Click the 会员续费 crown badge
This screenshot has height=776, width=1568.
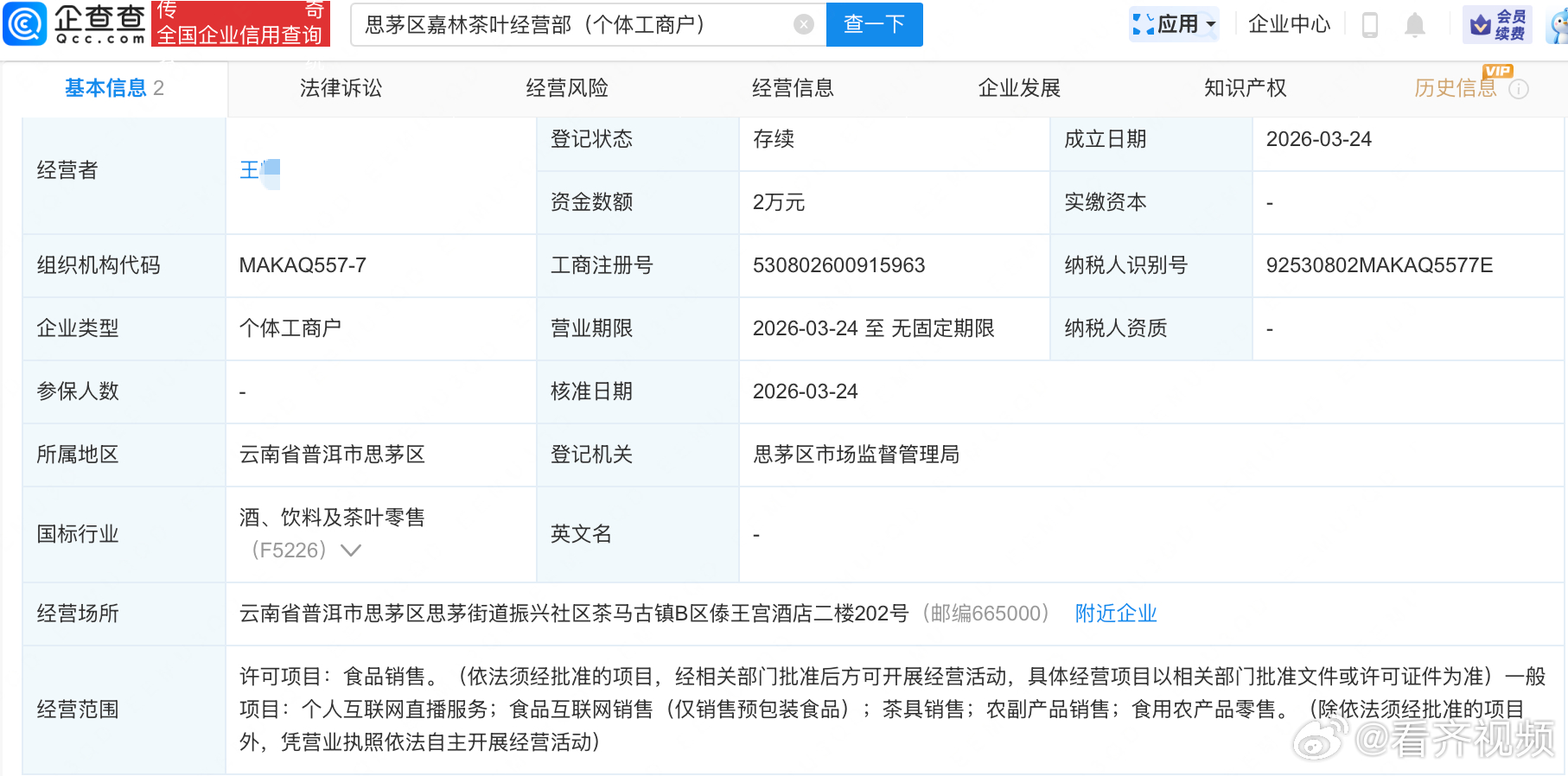point(1497,24)
